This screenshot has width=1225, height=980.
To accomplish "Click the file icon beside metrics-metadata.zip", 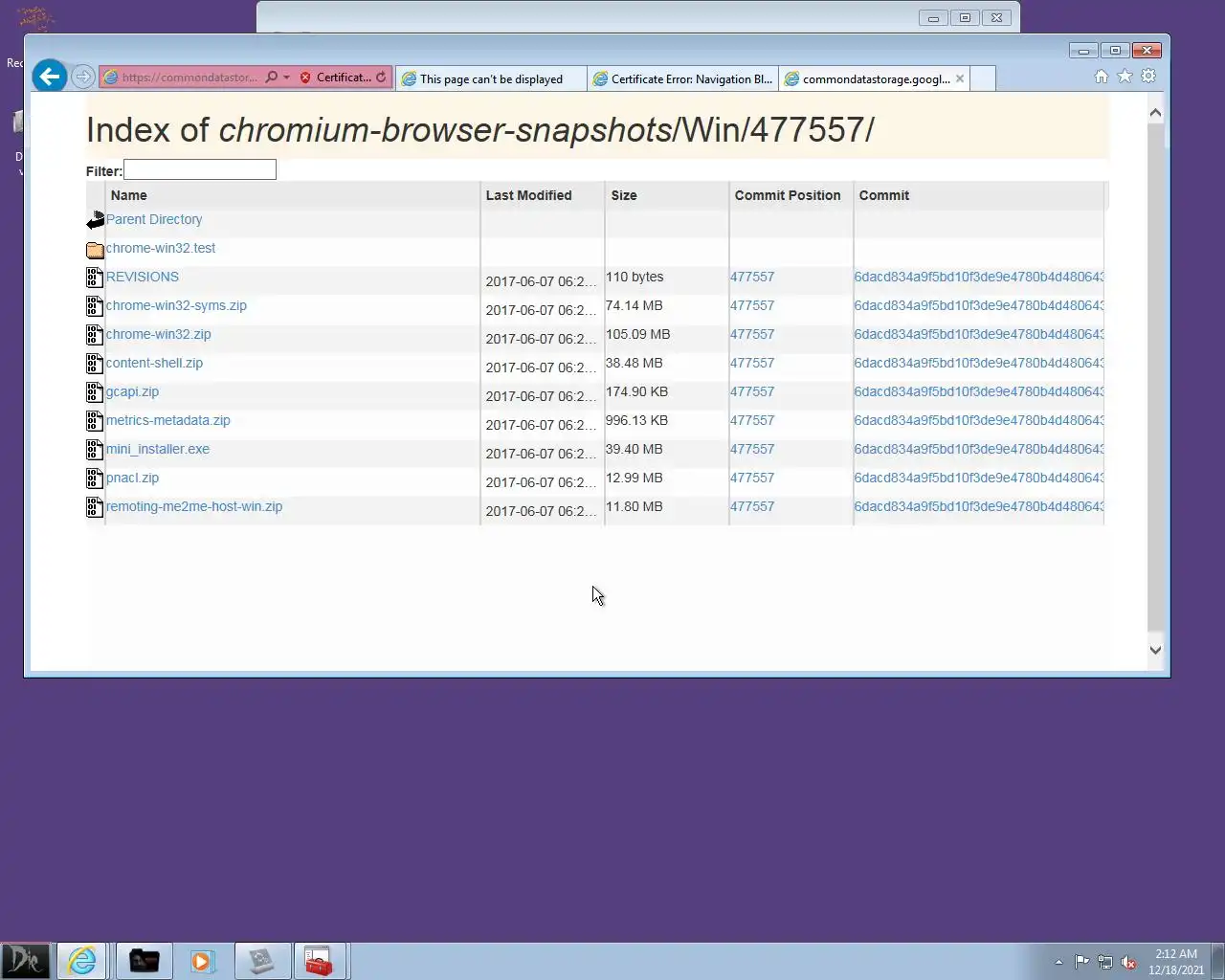I will [95, 421].
